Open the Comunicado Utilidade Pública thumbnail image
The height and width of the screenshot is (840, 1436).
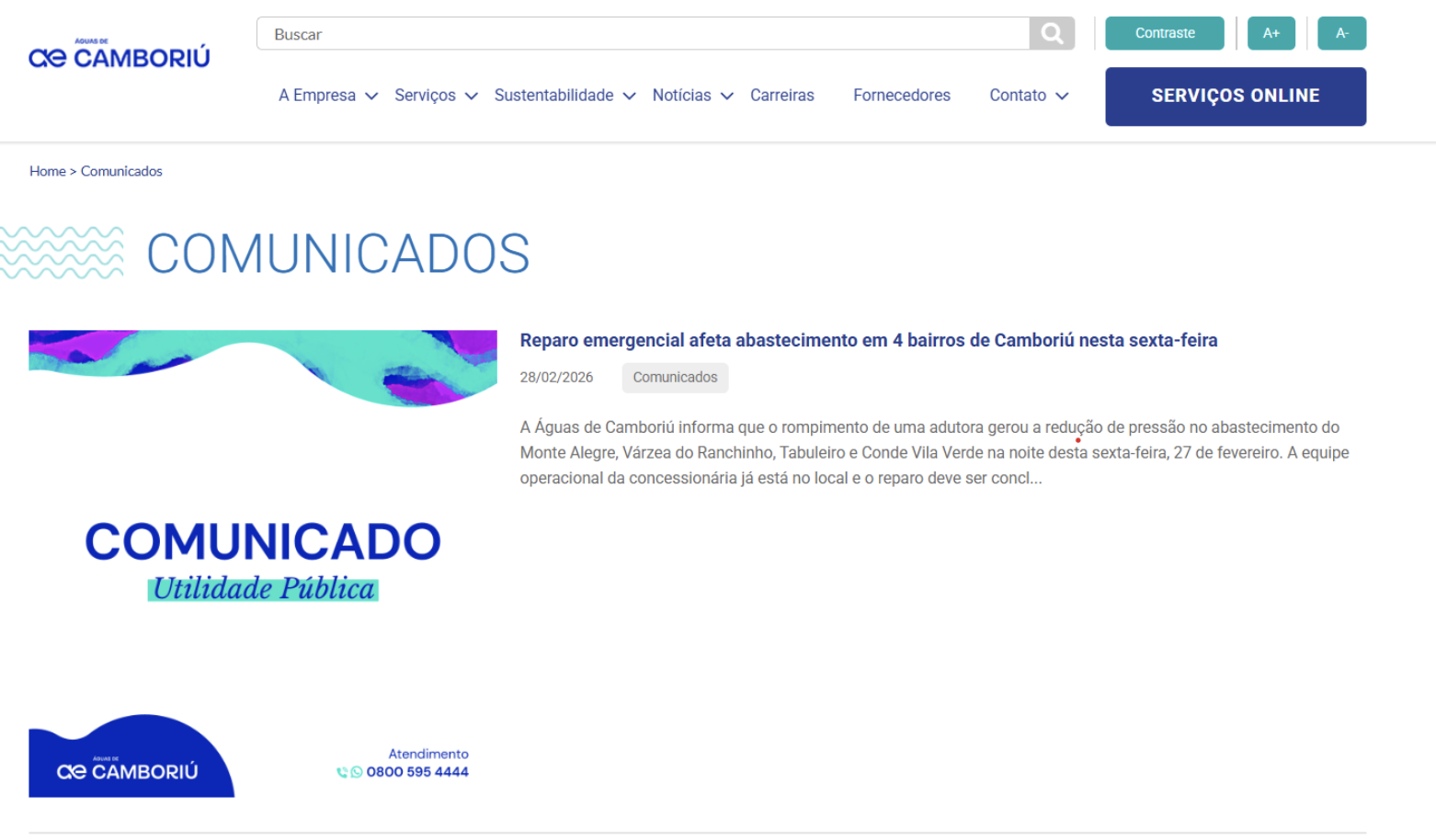tap(263, 562)
